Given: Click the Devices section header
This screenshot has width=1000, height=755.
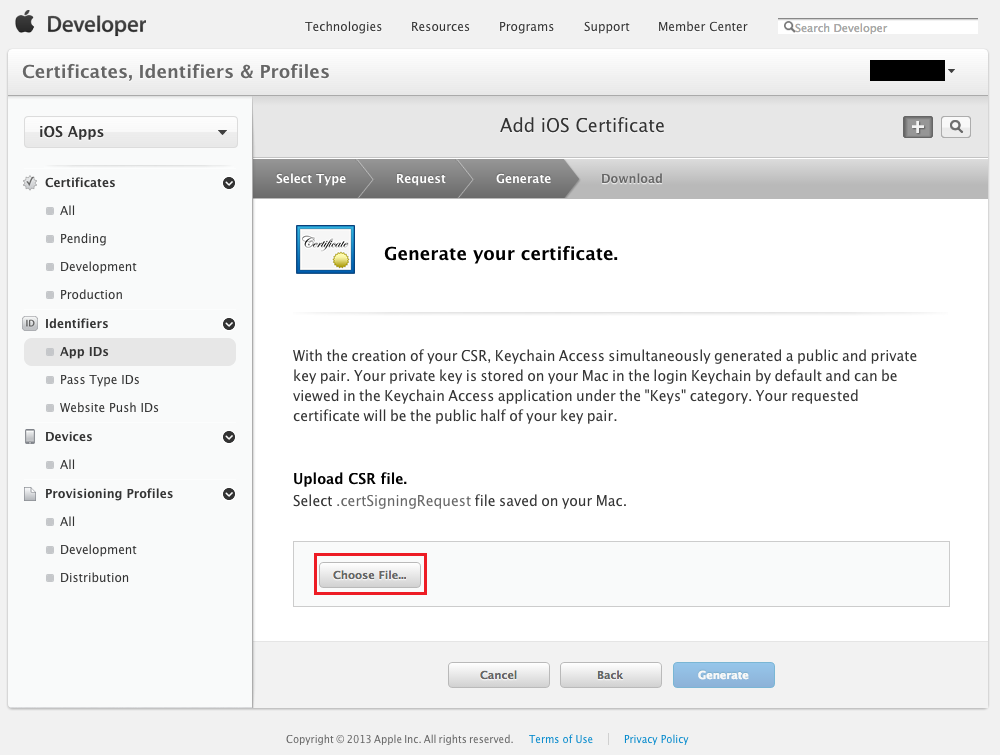Looking at the screenshot, I should 69,436.
